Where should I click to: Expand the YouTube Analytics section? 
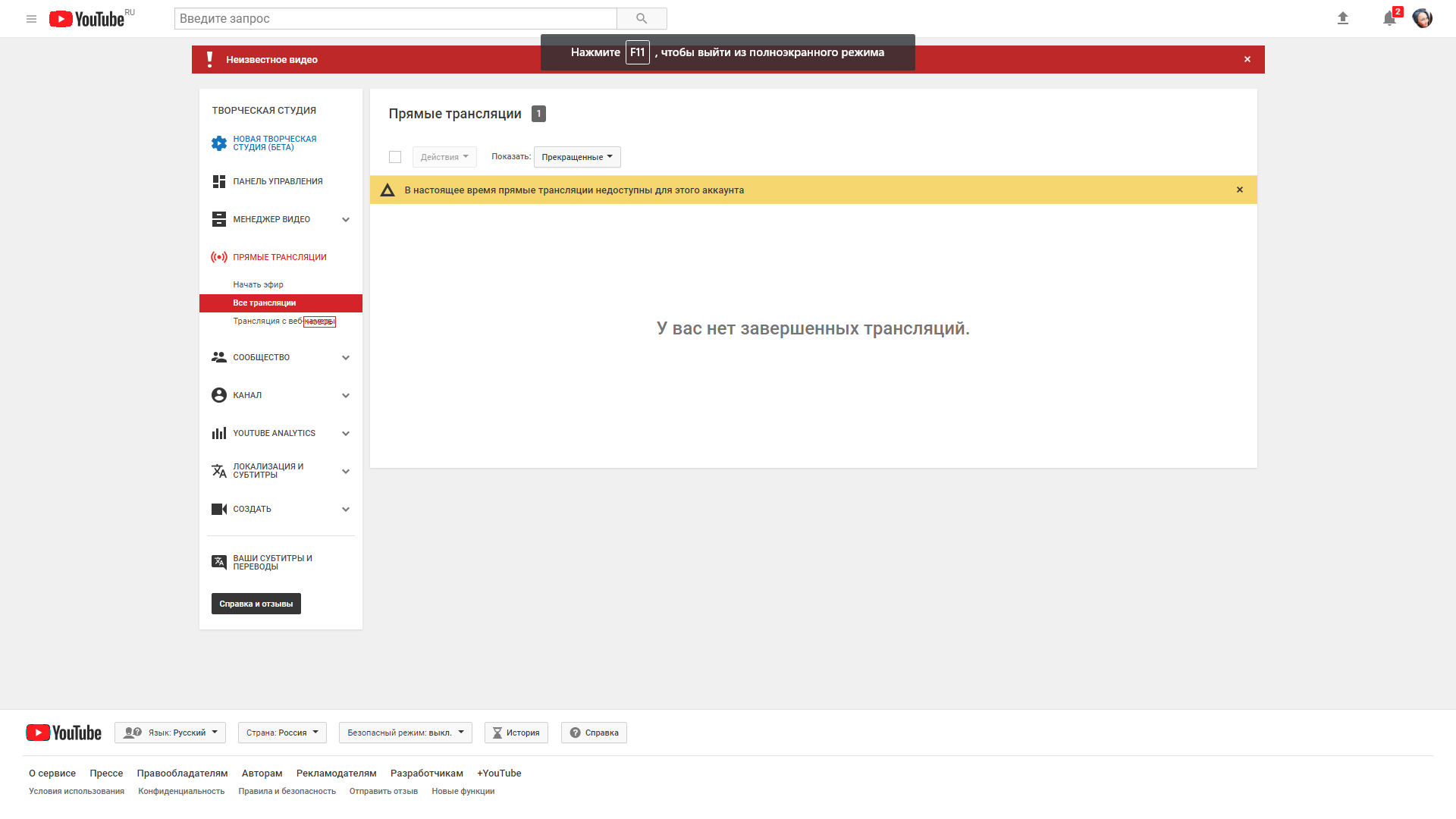[x=346, y=433]
